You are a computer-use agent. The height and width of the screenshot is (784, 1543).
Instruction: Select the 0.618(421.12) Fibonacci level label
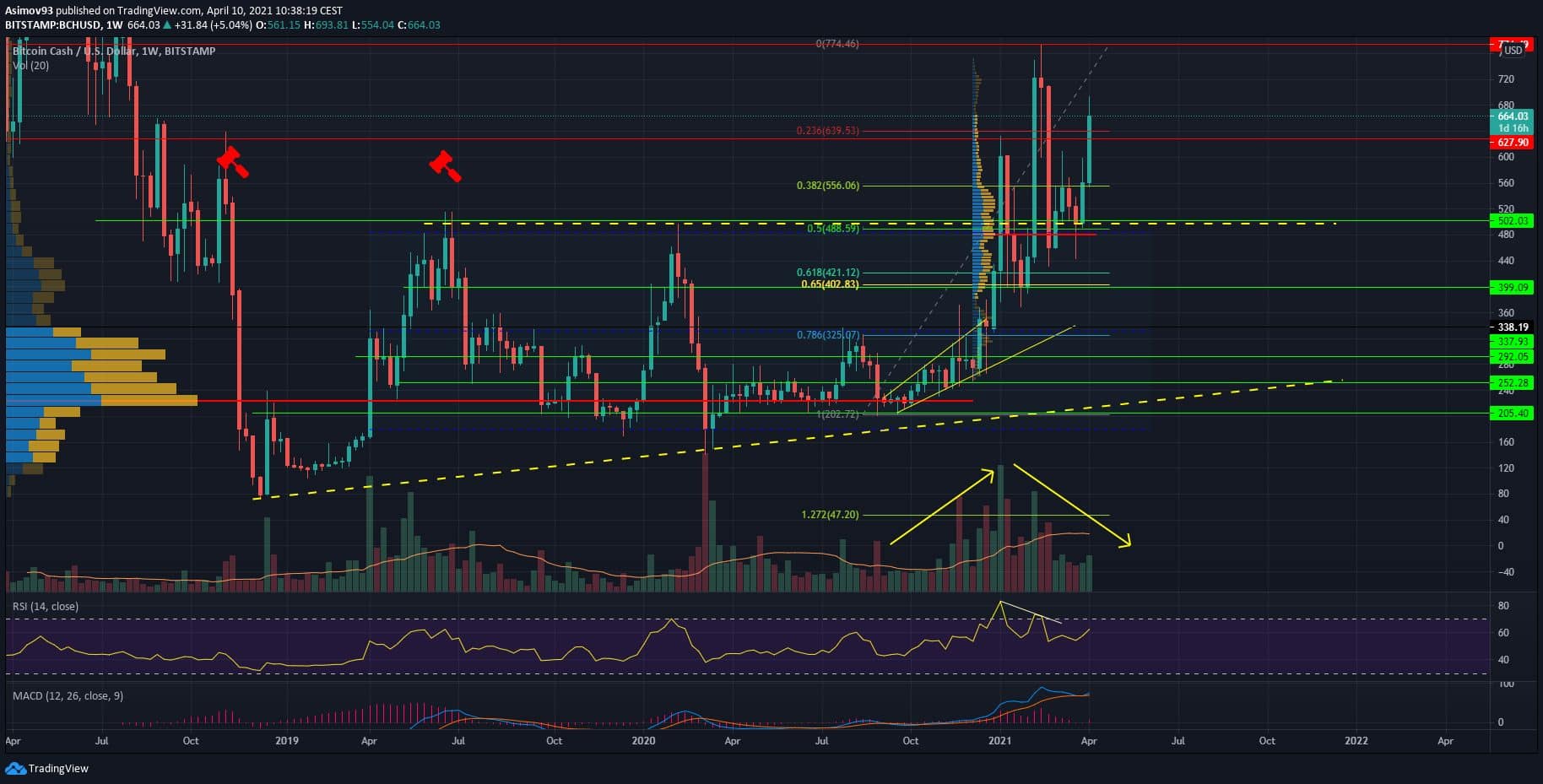pos(828,273)
